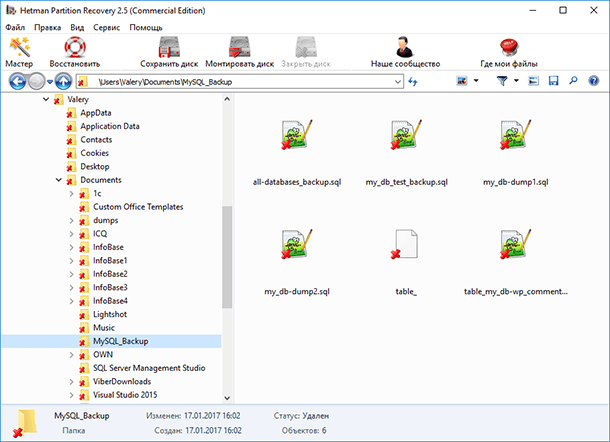The image size is (610, 442).
Task: Select my_db-dump2.sql file icon
Action: pos(297,244)
